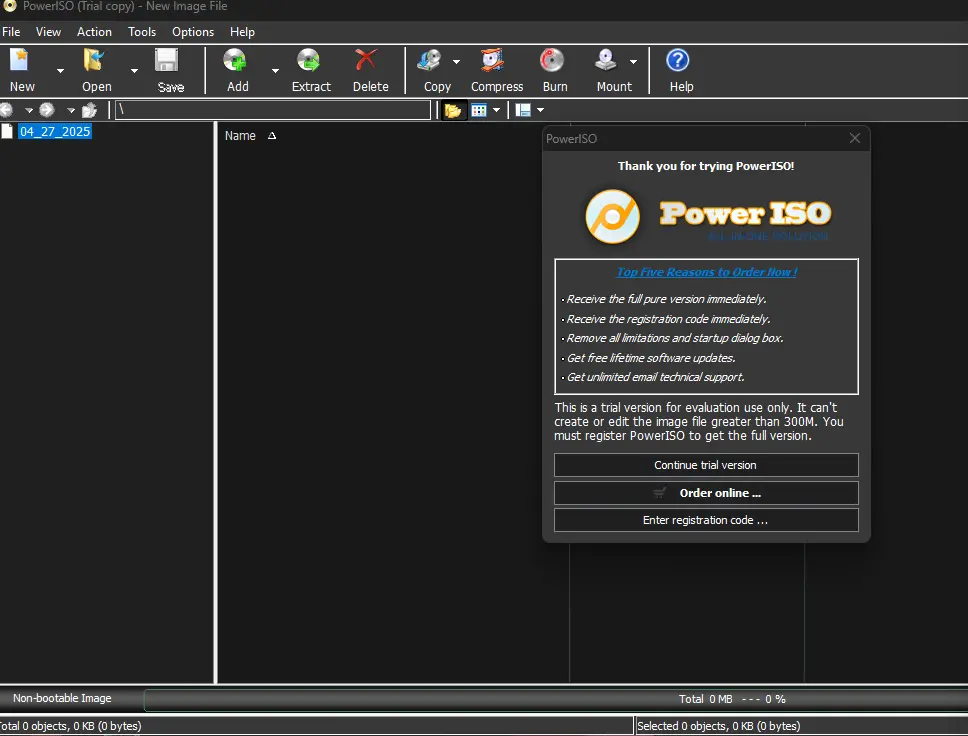The height and width of the screenshot is (736, 968).
Task: Click the PowerISO logo in the dialog
Action: point(707,217)
